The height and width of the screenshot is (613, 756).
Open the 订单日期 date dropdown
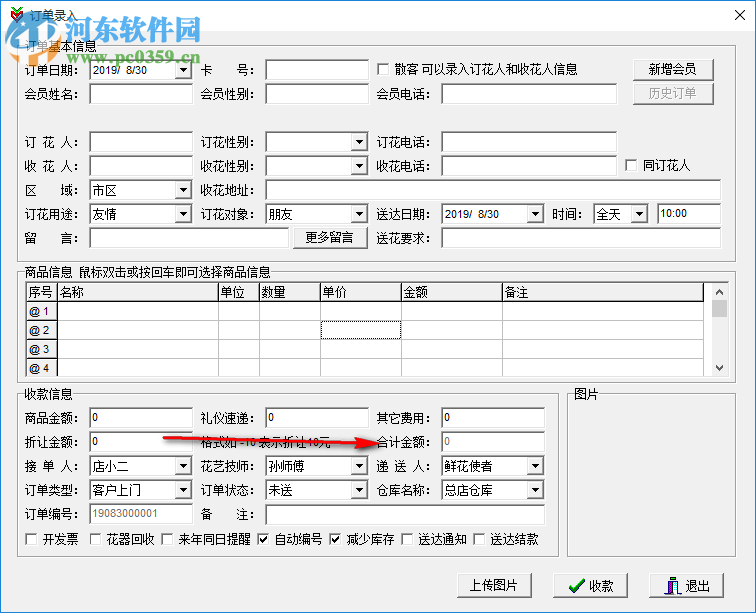[x=183, y=70]
